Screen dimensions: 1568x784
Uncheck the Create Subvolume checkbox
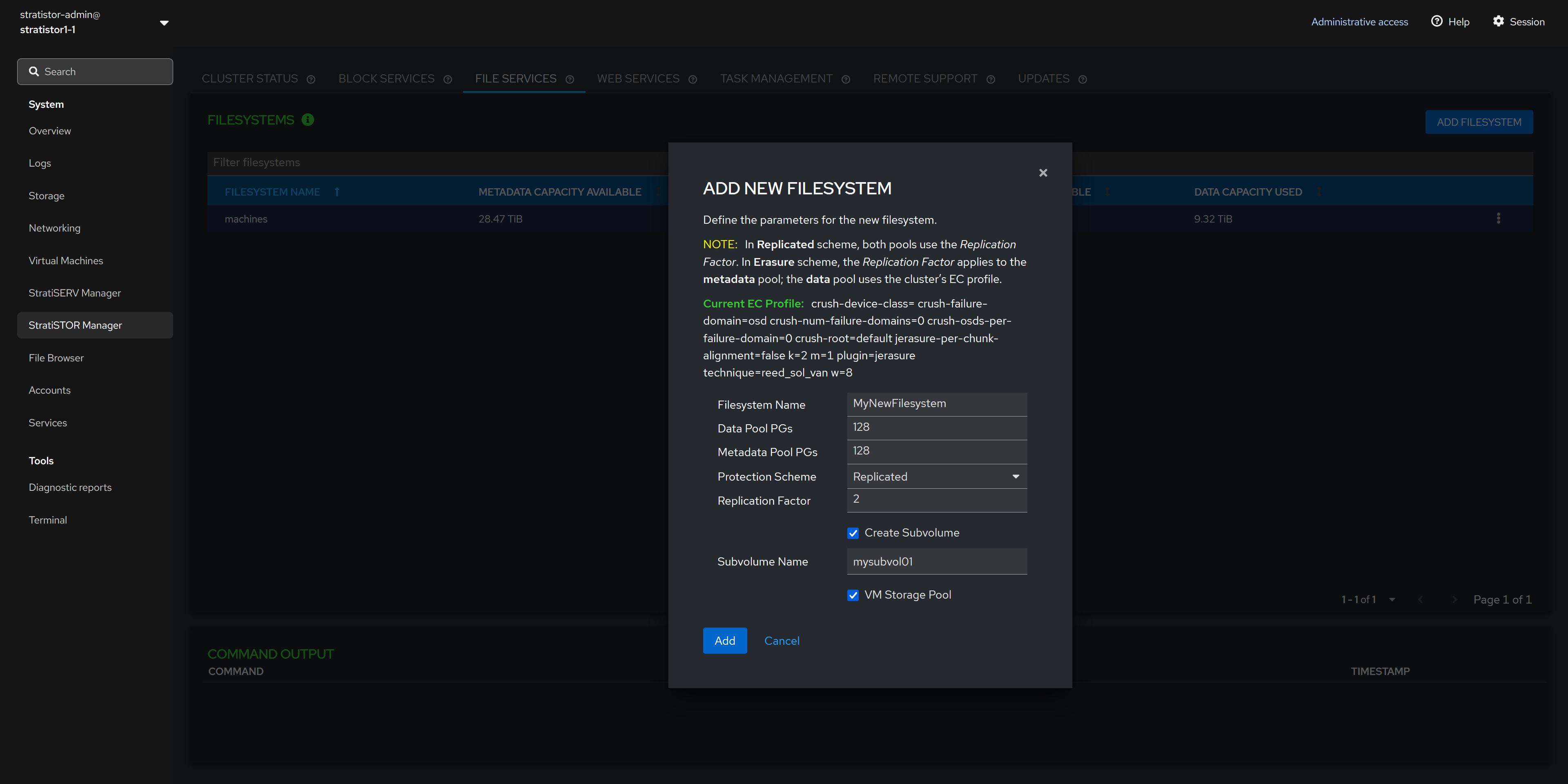(x=853, y=533)
